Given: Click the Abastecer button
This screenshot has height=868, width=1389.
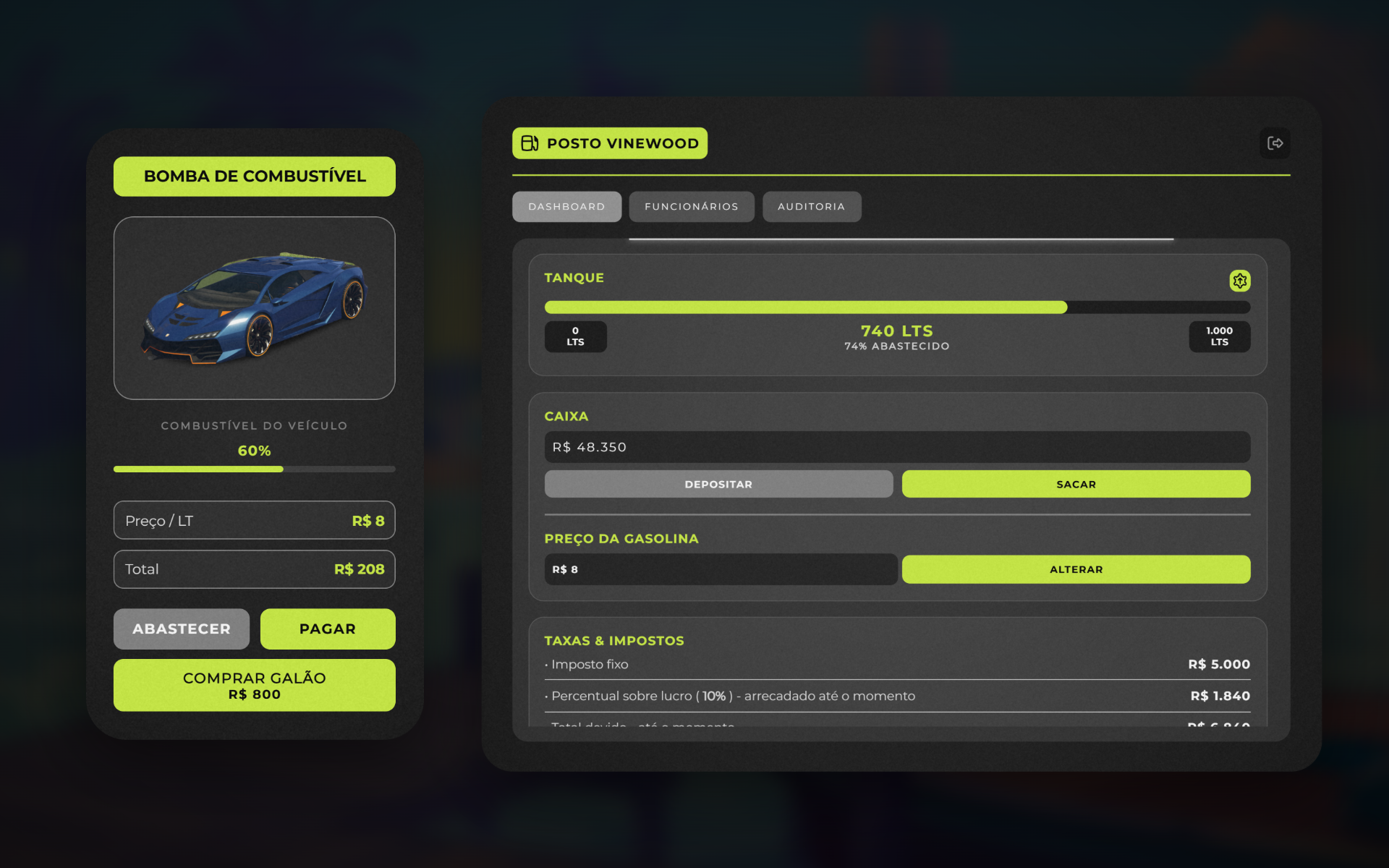Looking at the screenshot, I should [182, 629].
